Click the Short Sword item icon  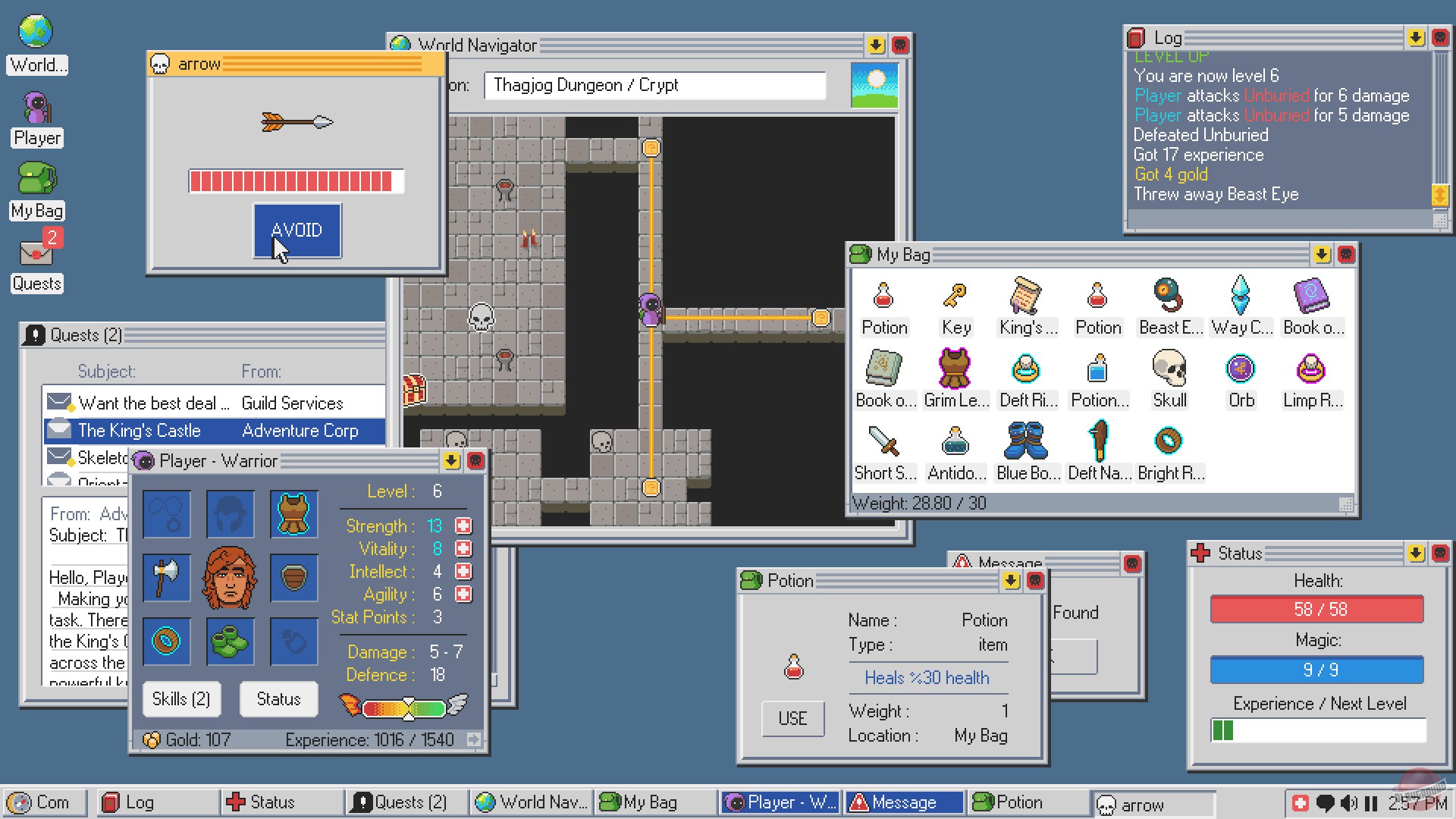[x=884, y=443]
